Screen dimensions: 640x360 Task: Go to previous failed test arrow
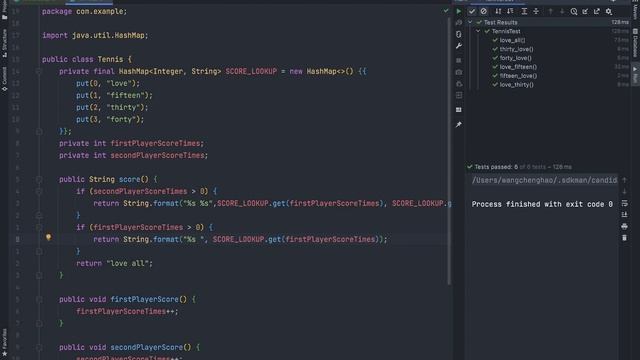pos(550,11)
